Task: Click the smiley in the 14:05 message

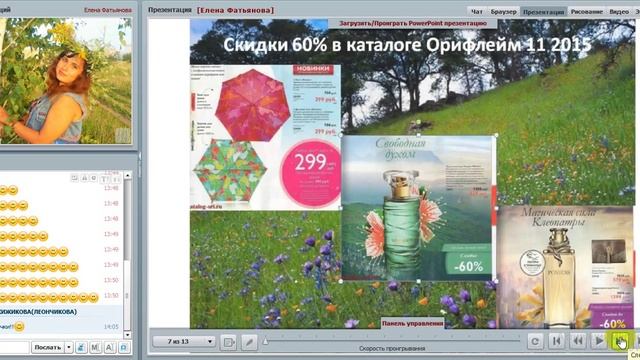Action: (19, 327)
